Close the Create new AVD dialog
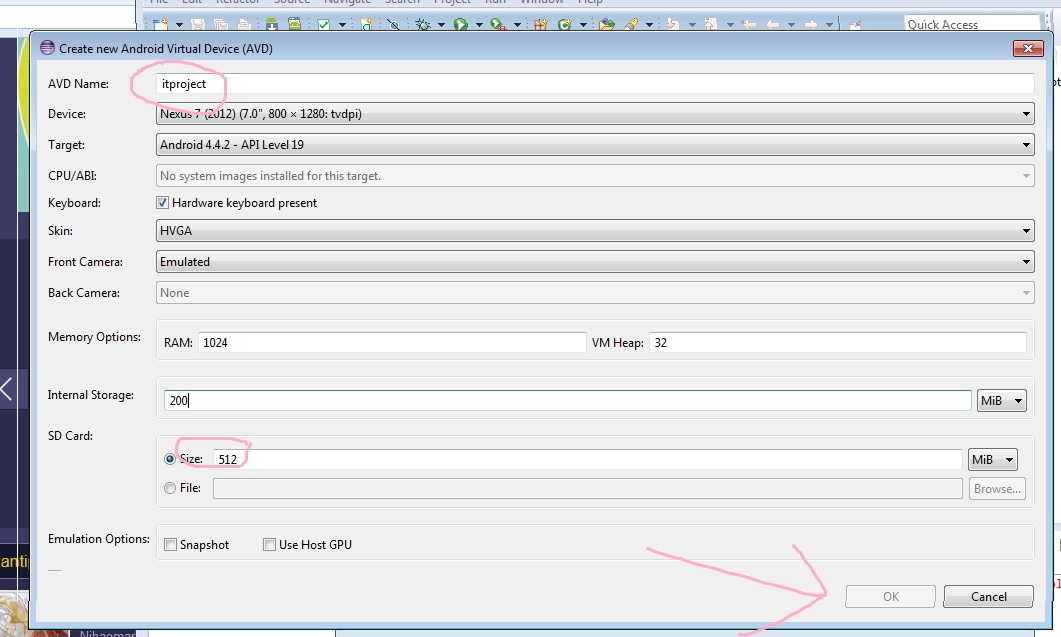This screenshot has width=1061, height=637. (1028, 48)
